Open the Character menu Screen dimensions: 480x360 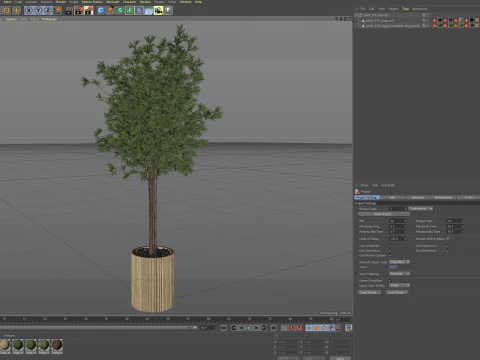(x=129, y=2)
